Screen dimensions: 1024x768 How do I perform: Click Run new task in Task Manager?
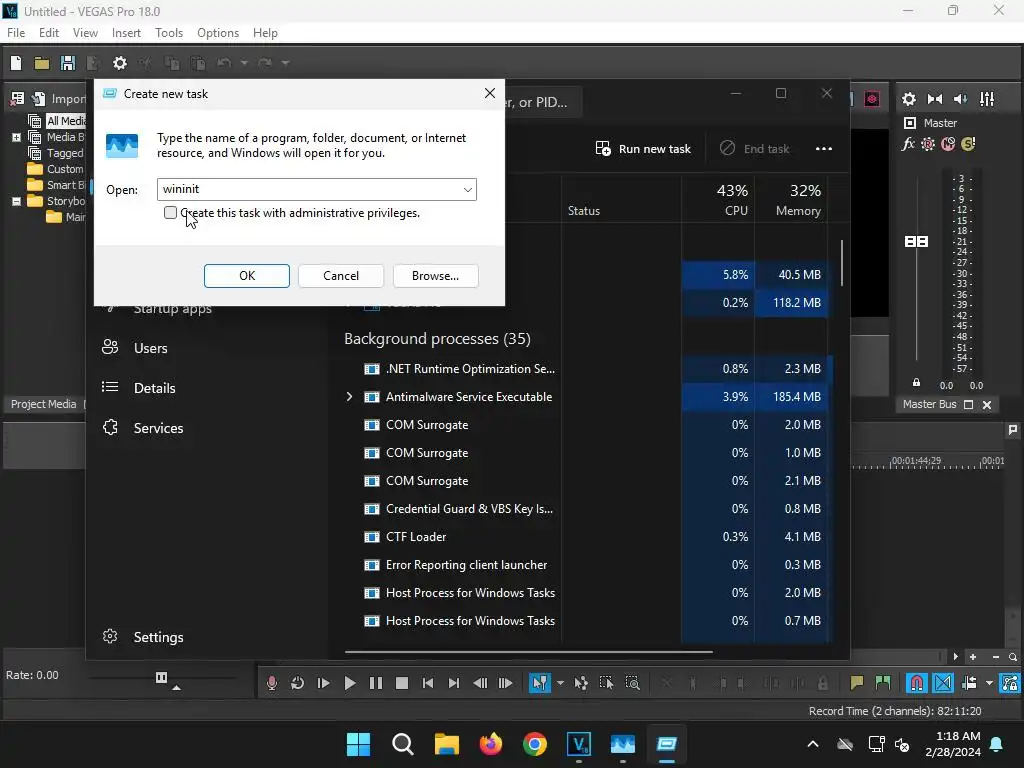point(643,149)
